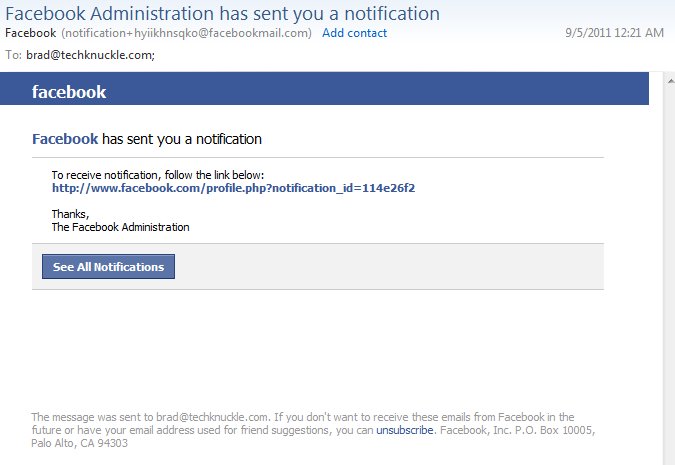Screen dimensions: 675x465
Task: Click Add contact next to sender
Action: [x=354, y=33]
